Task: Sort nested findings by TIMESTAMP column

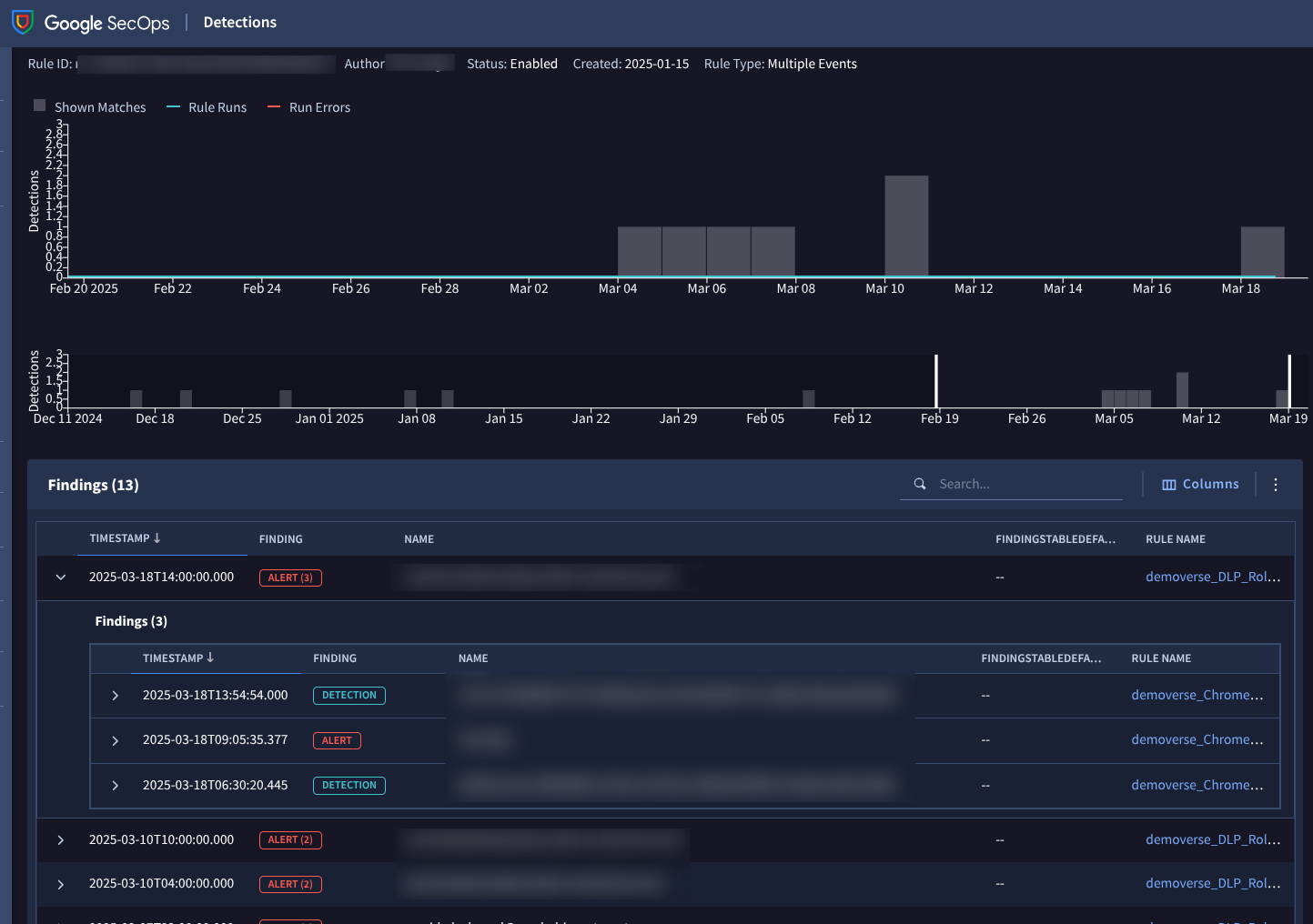Action: click(x=178, y=658)
